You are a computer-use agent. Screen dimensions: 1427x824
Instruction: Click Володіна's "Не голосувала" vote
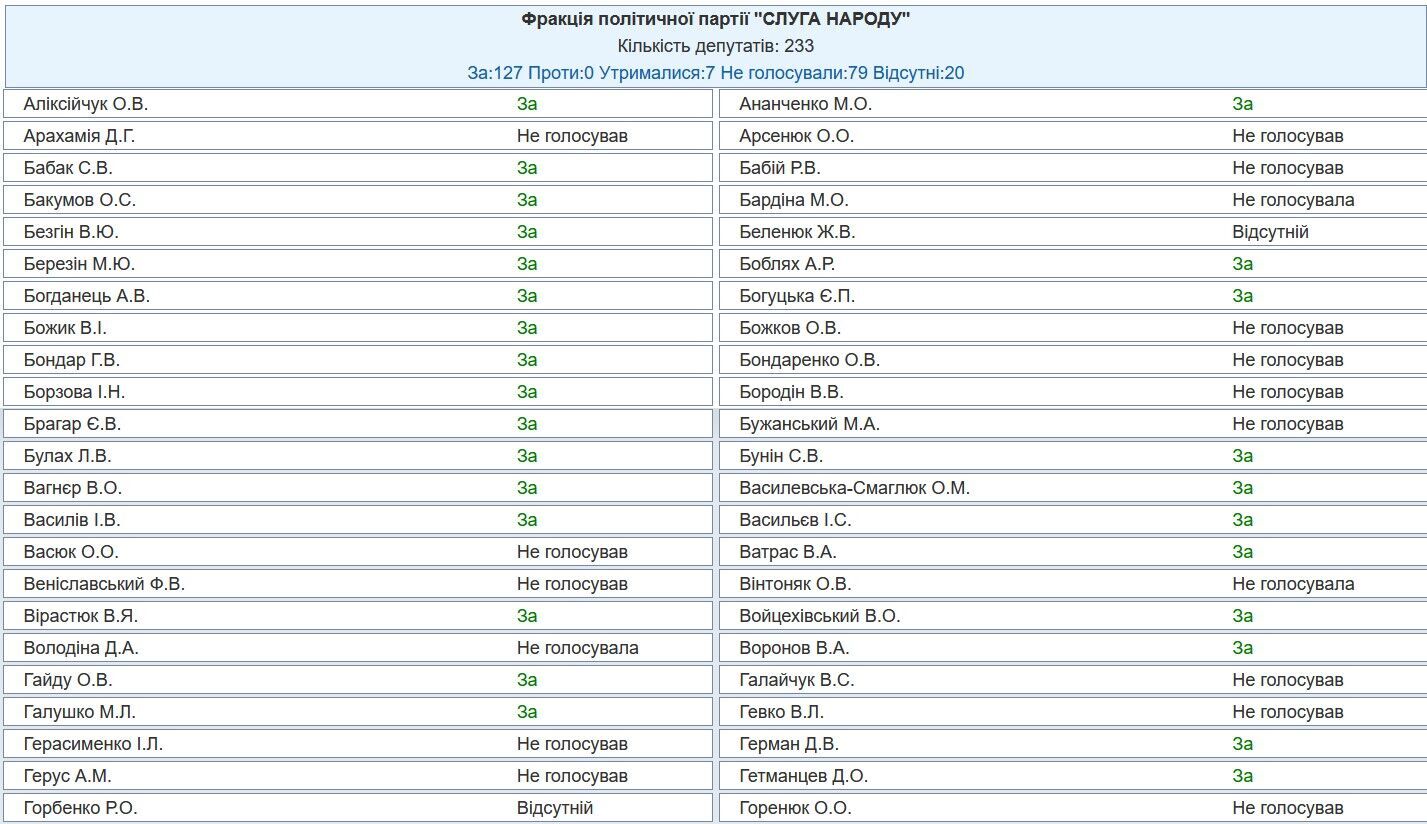tap(578, 648)
